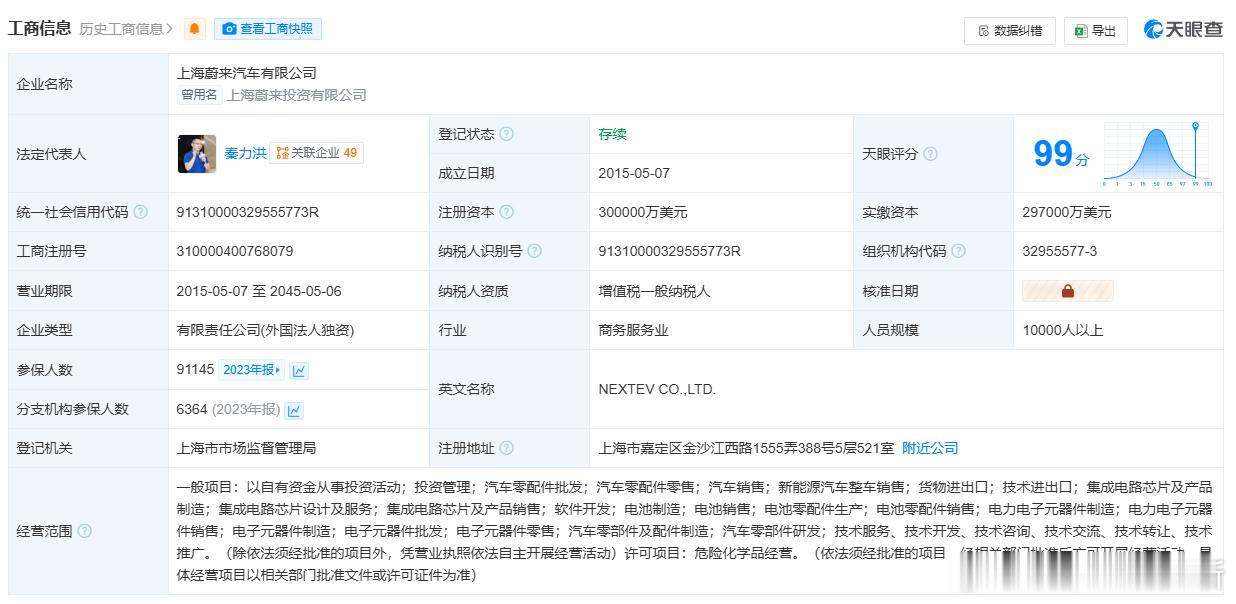Click help icon next to 注册地址
1236x604 pixels.
click(x=506, y=448)
